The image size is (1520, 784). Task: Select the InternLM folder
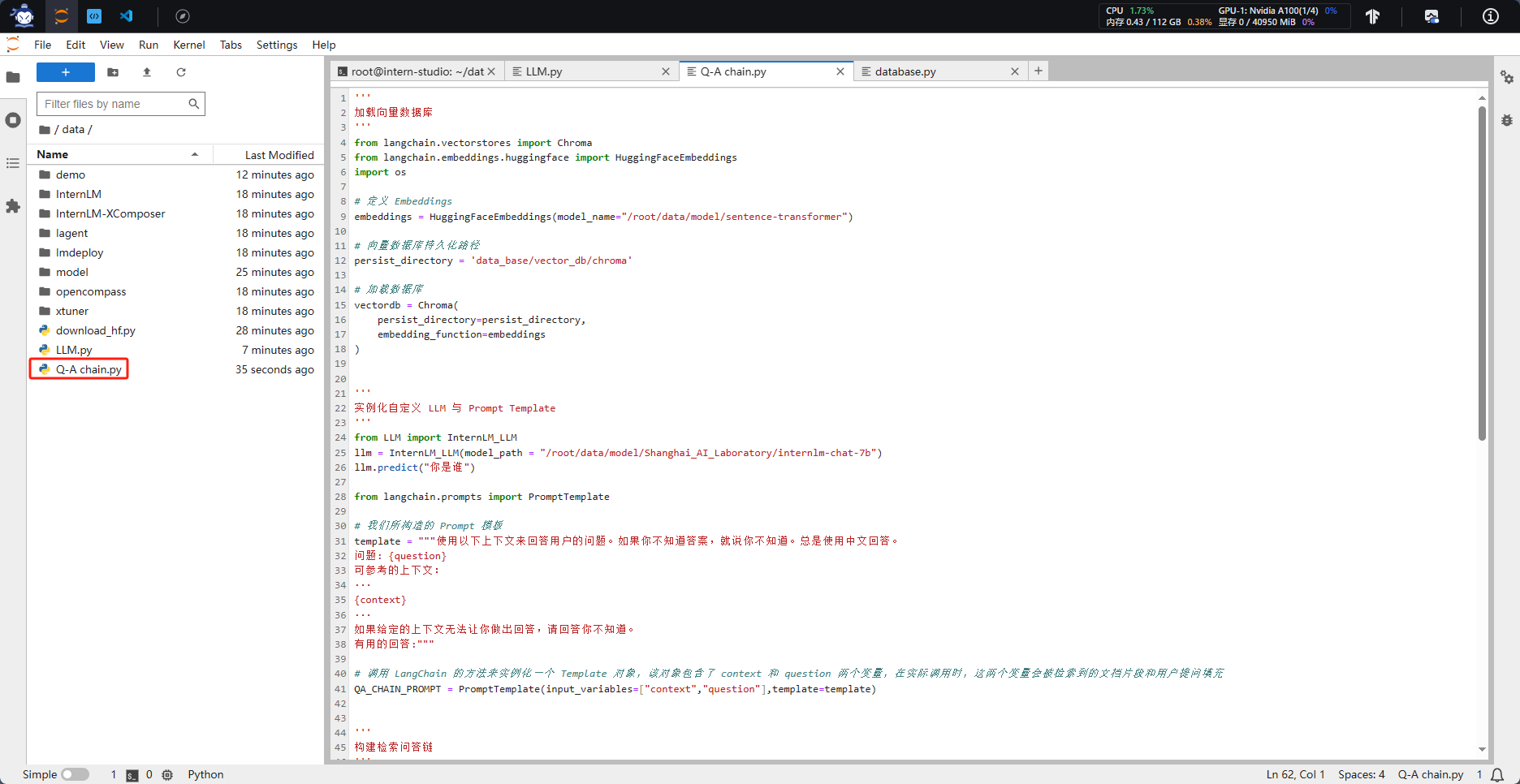pos(176,194)
